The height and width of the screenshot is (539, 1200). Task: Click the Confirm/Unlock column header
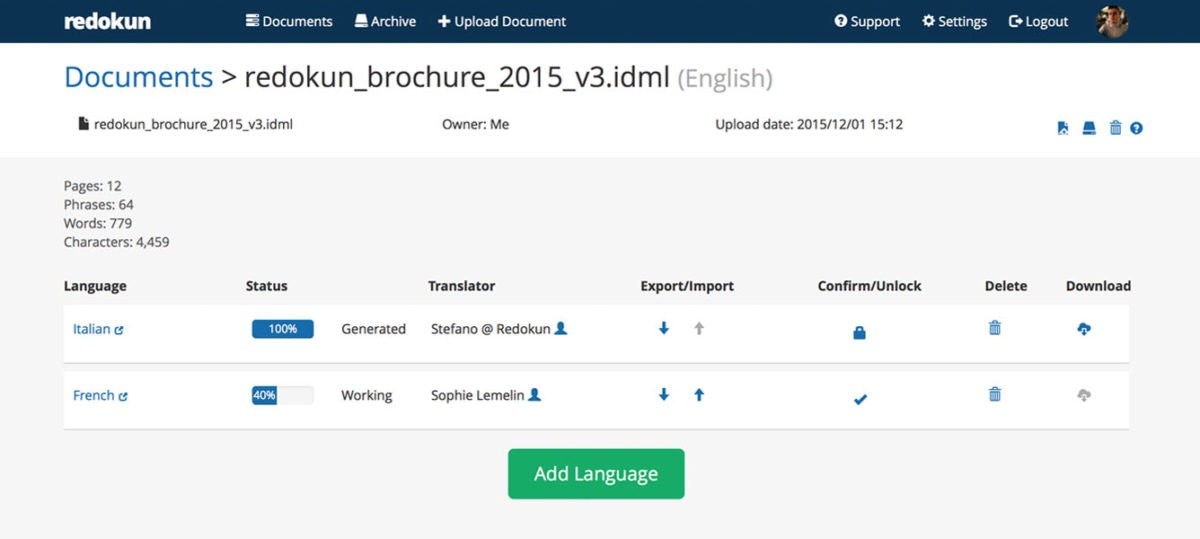pos(869,286)
